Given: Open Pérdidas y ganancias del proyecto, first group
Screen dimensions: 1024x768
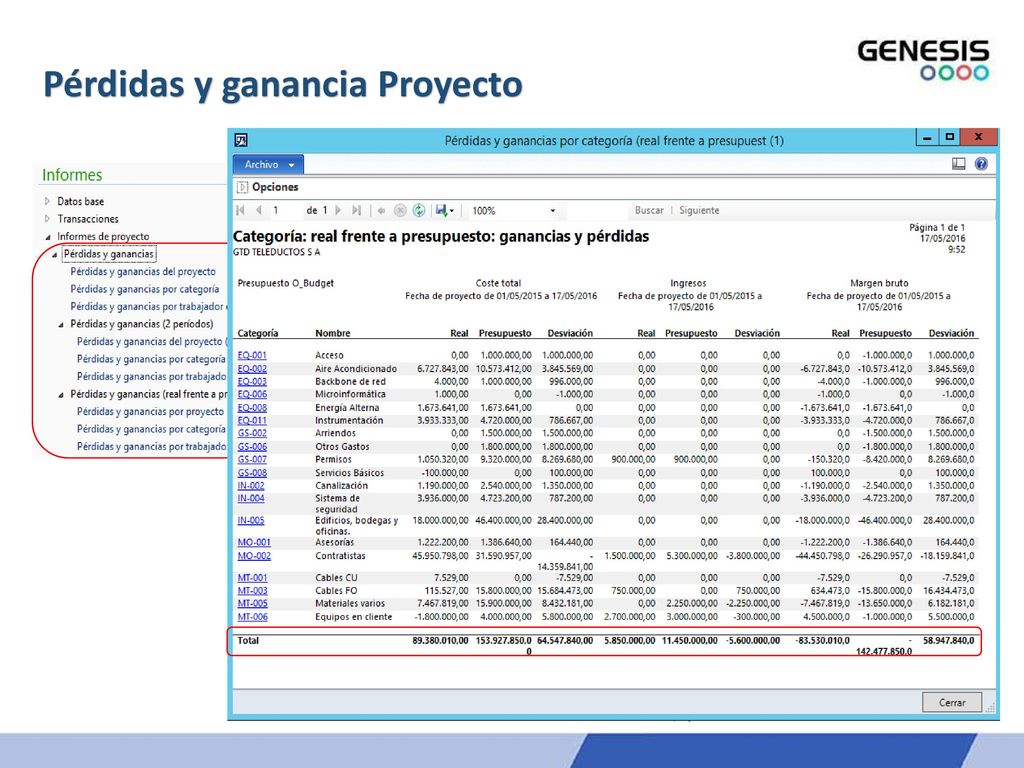Looking at the screenshot, I should (143, 272).
